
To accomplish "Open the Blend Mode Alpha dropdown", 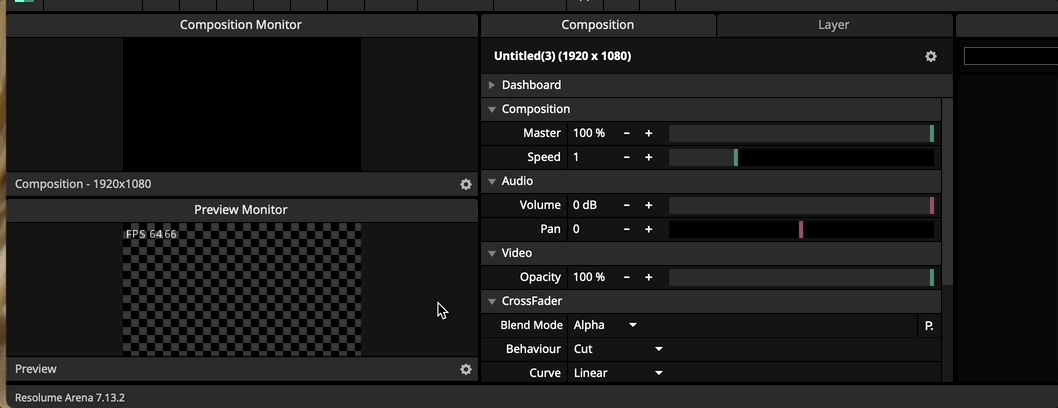I will point(605,325).
